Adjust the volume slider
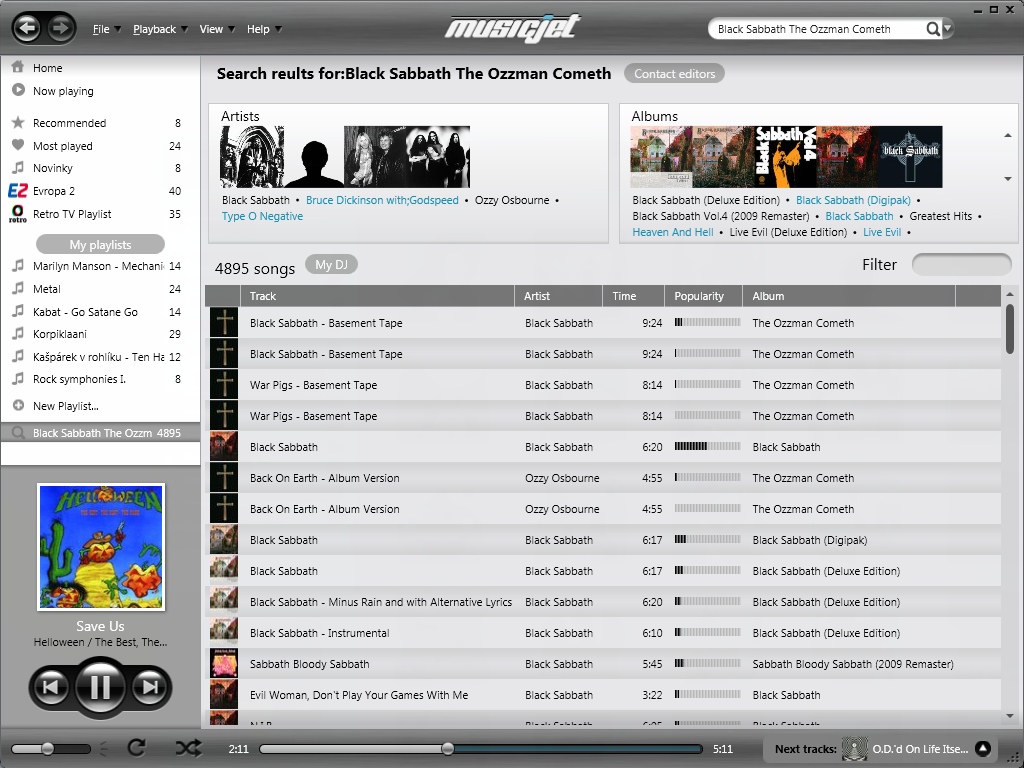Image resolution: width=1024 pixels, height=768 pixels. [50, 748]
